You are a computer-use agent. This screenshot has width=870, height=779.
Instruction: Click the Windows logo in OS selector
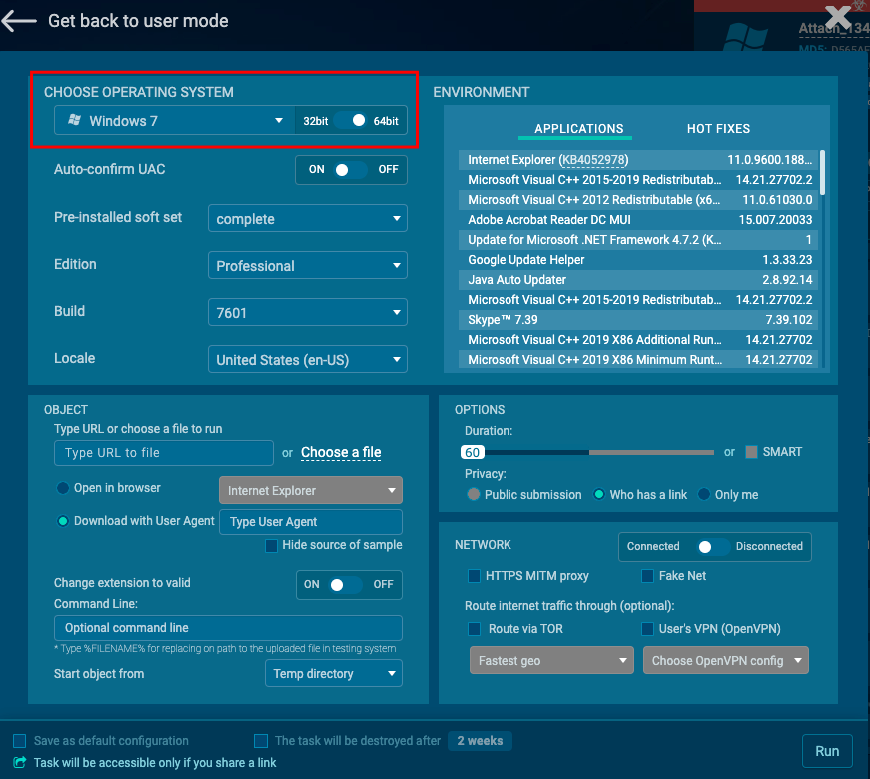click(x=74, y=120)
